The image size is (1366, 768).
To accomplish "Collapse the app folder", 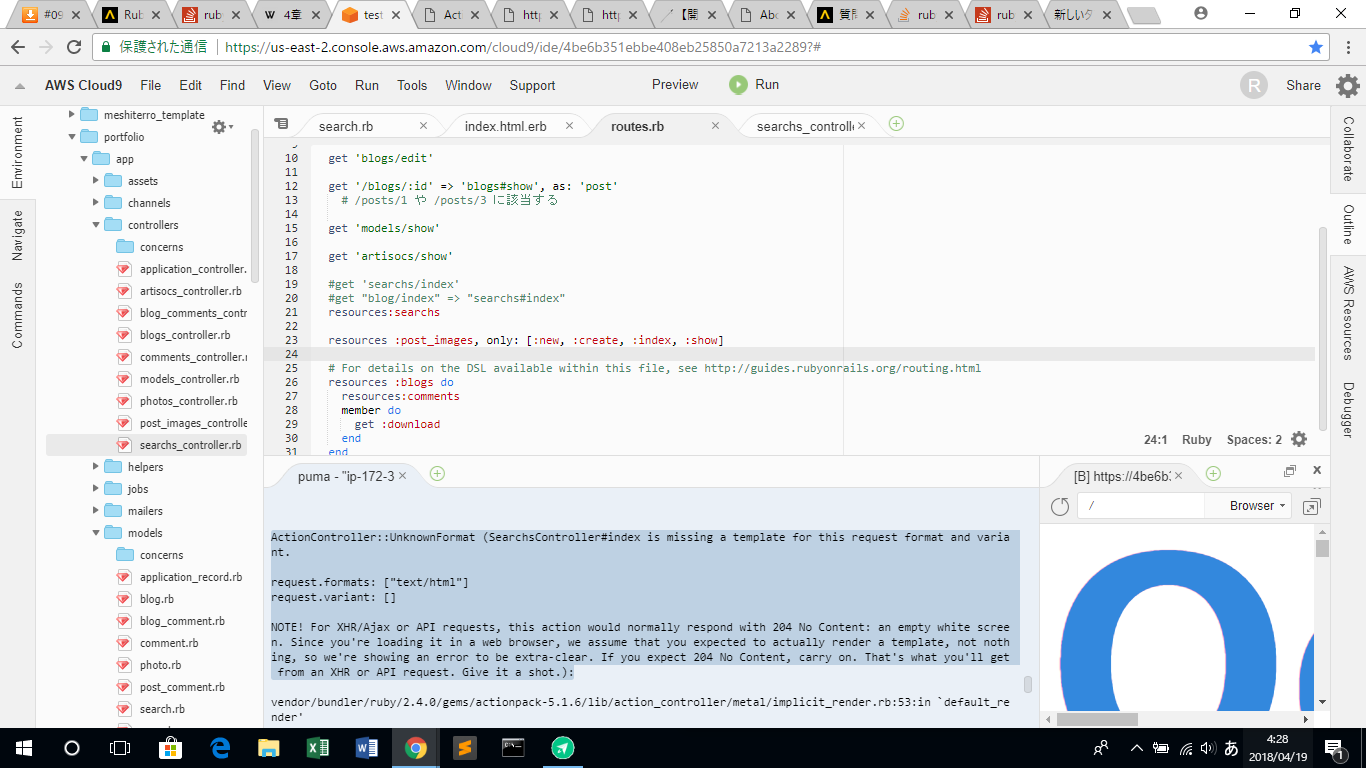I will [84, 159].
